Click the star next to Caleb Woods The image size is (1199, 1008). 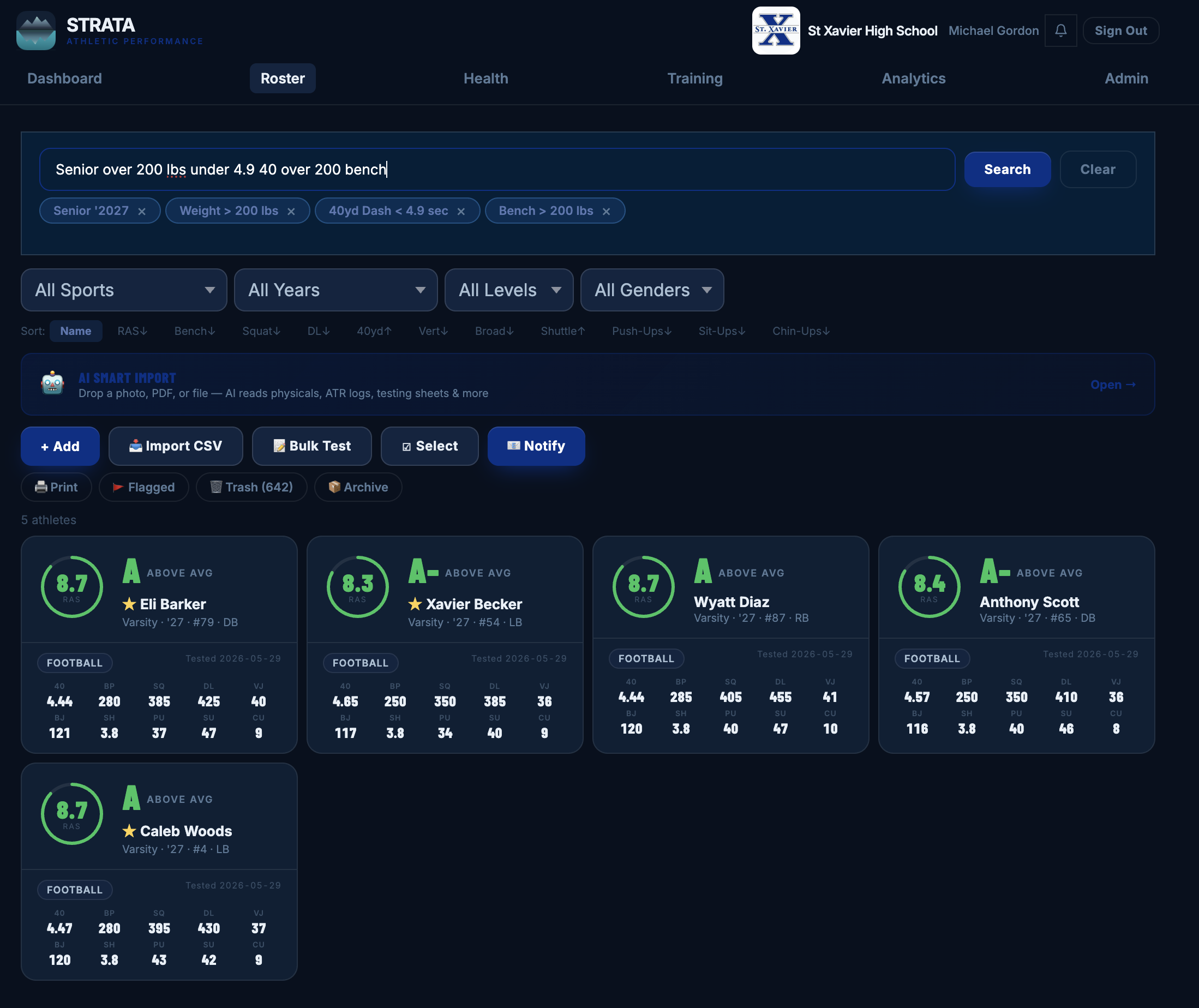coord(129,831)
